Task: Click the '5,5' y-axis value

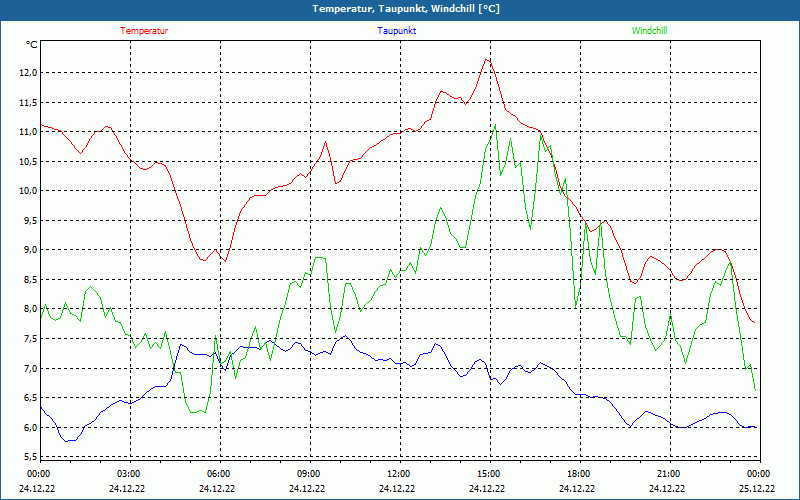Action: [x=31, y=456]
